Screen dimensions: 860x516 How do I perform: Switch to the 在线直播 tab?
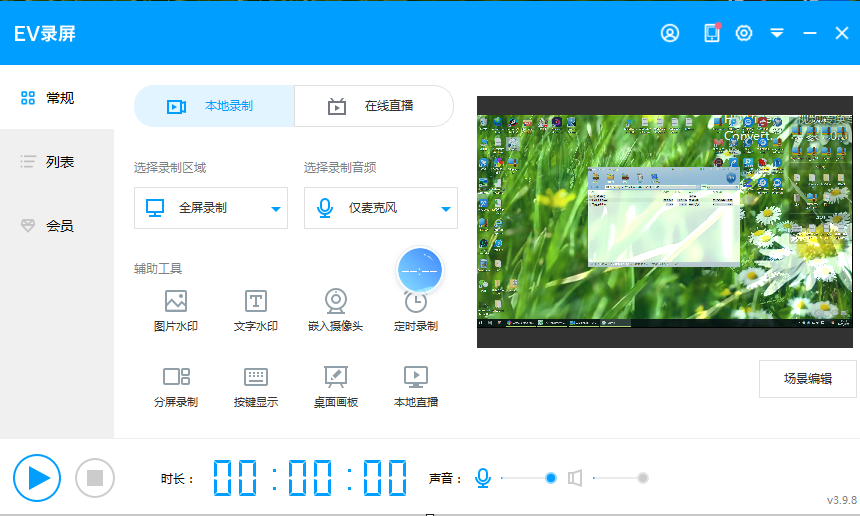tap(374, 106)
